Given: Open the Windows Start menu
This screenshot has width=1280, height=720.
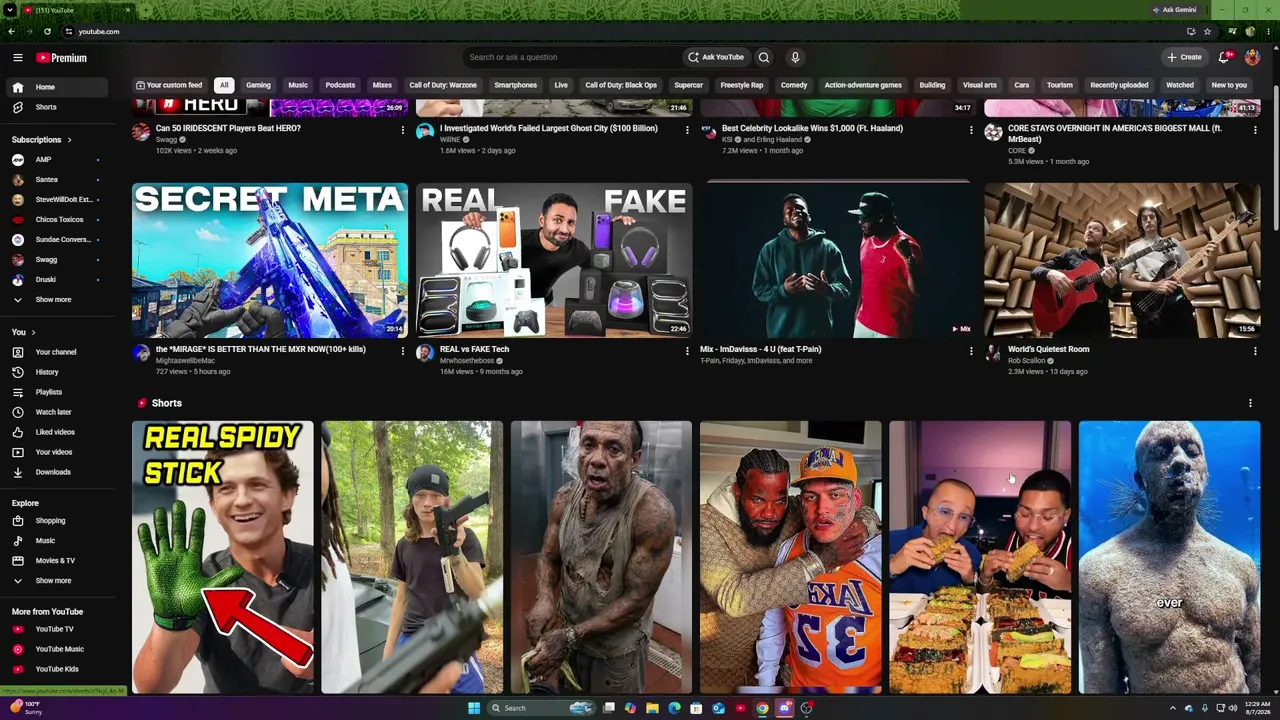Looking at the screenshot, I should [x=474, y=708].
